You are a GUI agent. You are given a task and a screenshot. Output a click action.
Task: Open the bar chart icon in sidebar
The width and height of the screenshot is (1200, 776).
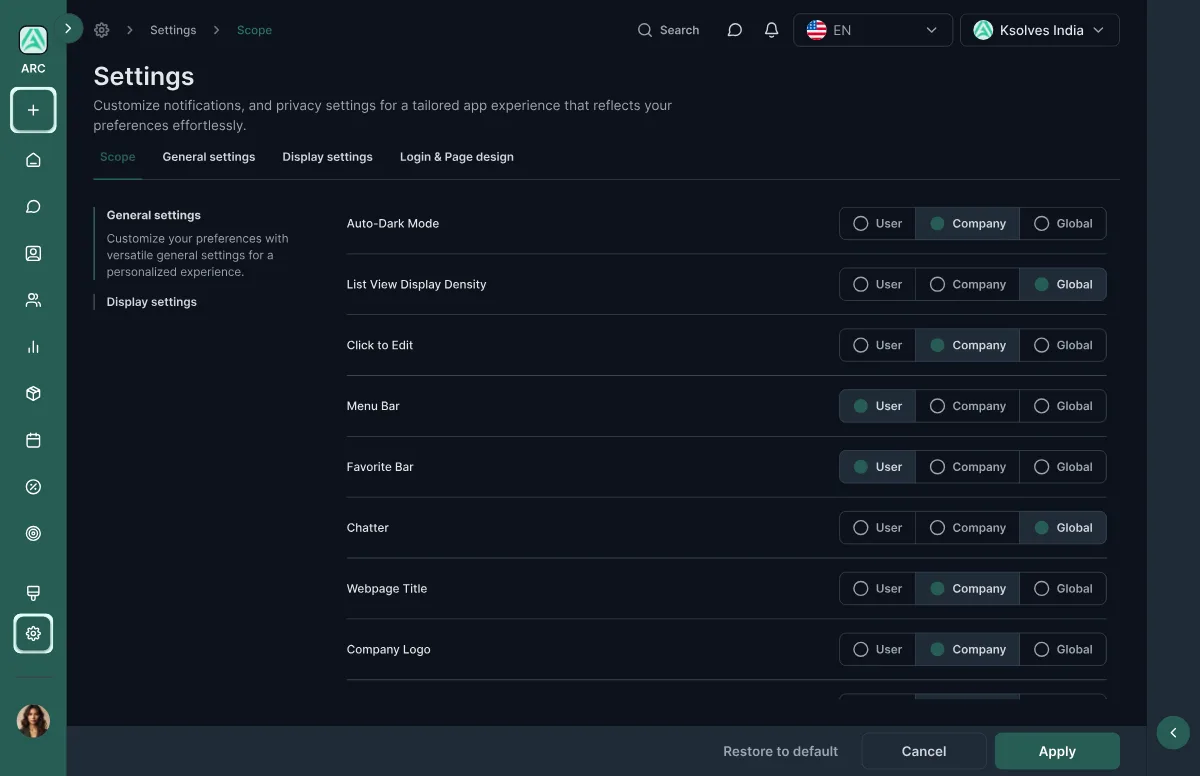click(x=33, y=347)
